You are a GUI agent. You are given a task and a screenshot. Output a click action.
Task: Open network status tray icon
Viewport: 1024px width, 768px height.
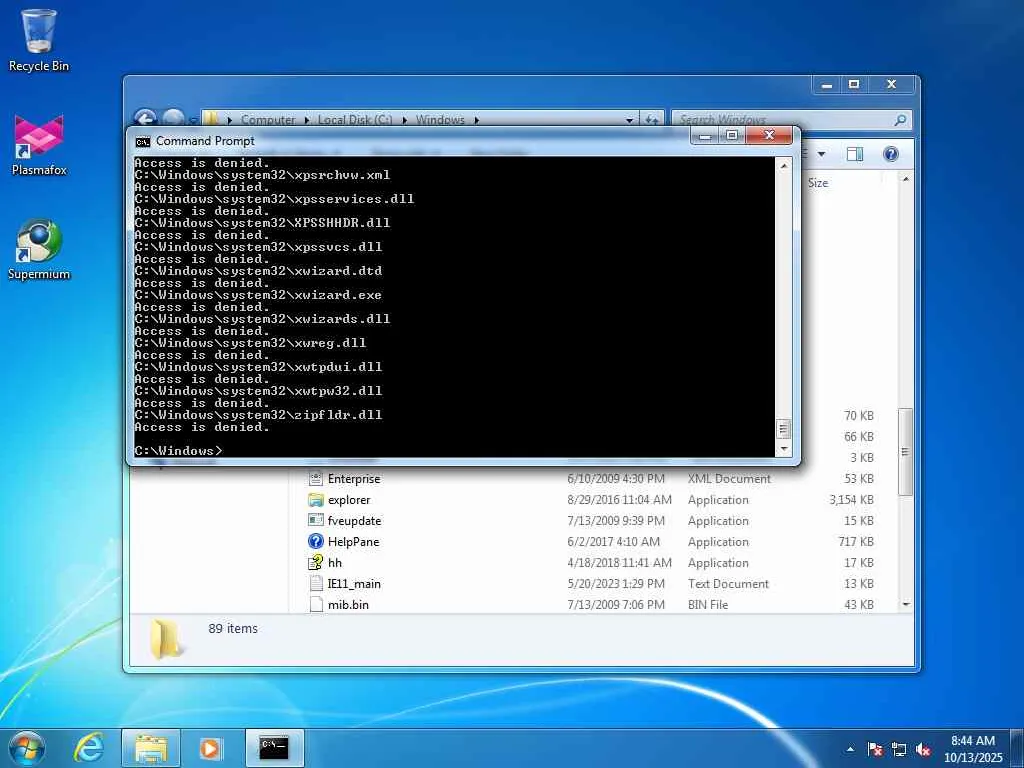(x=899, y=749)
